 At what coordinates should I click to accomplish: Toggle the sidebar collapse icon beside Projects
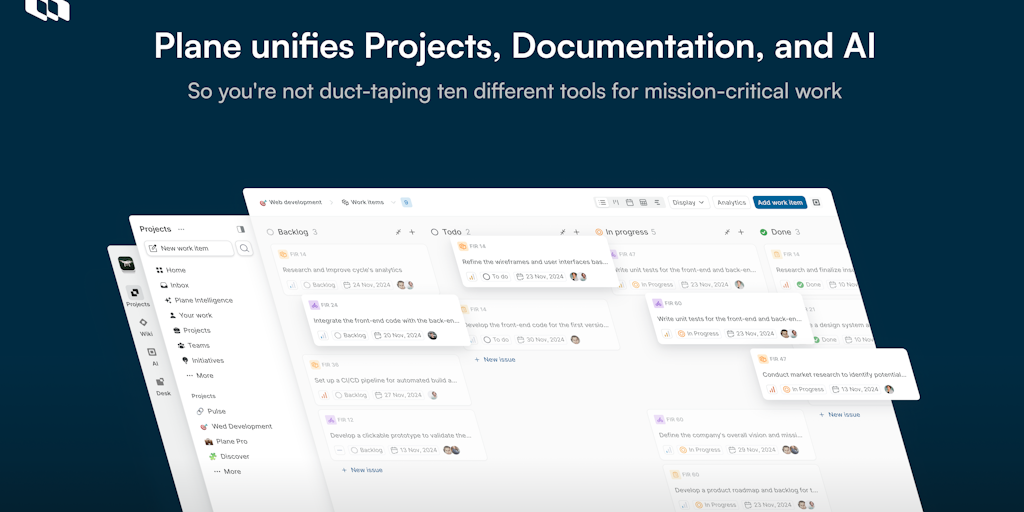pos(240,229)
